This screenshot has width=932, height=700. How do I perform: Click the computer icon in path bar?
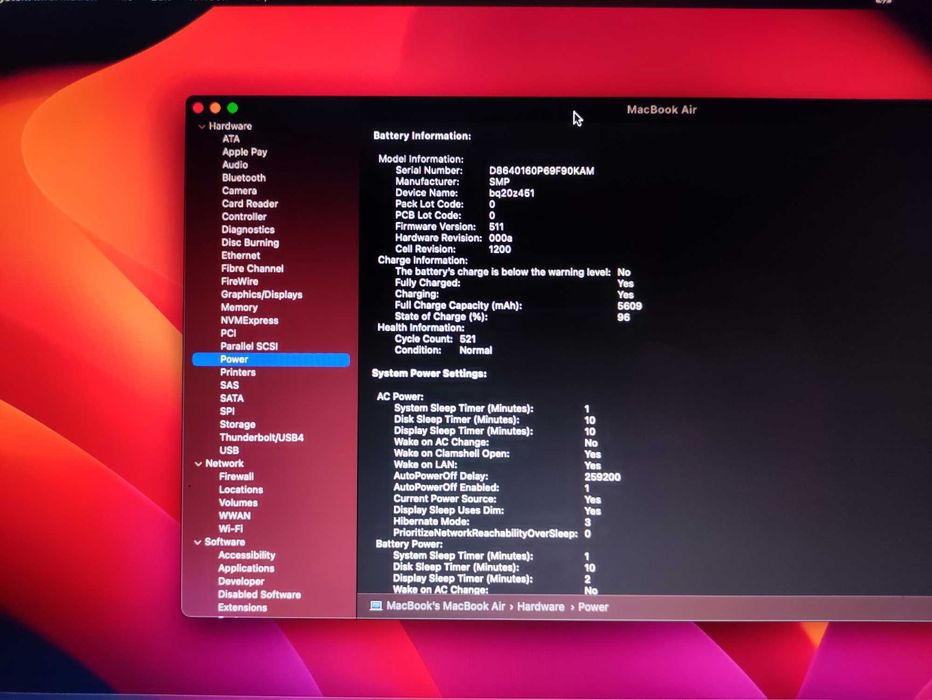(x=376, y=606)
